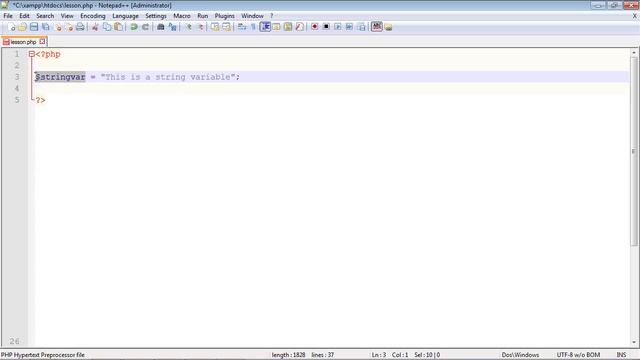Click the Close All toolbar icon
This screenshot has width=640, height=360.
(x=69, y=27)
